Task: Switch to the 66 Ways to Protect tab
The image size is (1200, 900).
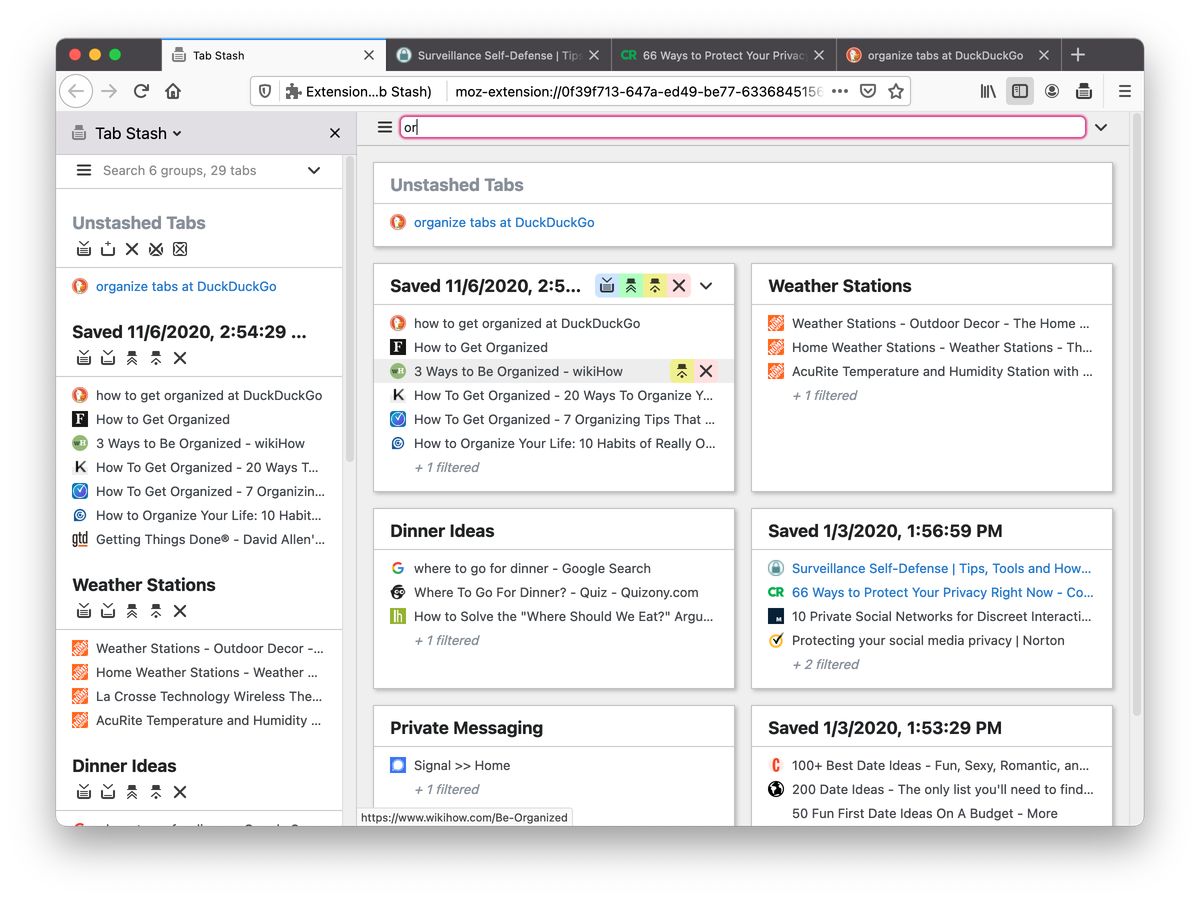Action: pos(715,55)
